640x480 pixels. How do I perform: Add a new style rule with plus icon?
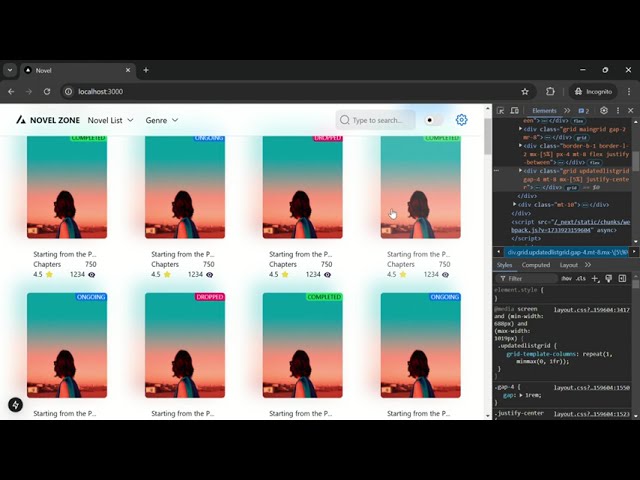click(595, 278)
